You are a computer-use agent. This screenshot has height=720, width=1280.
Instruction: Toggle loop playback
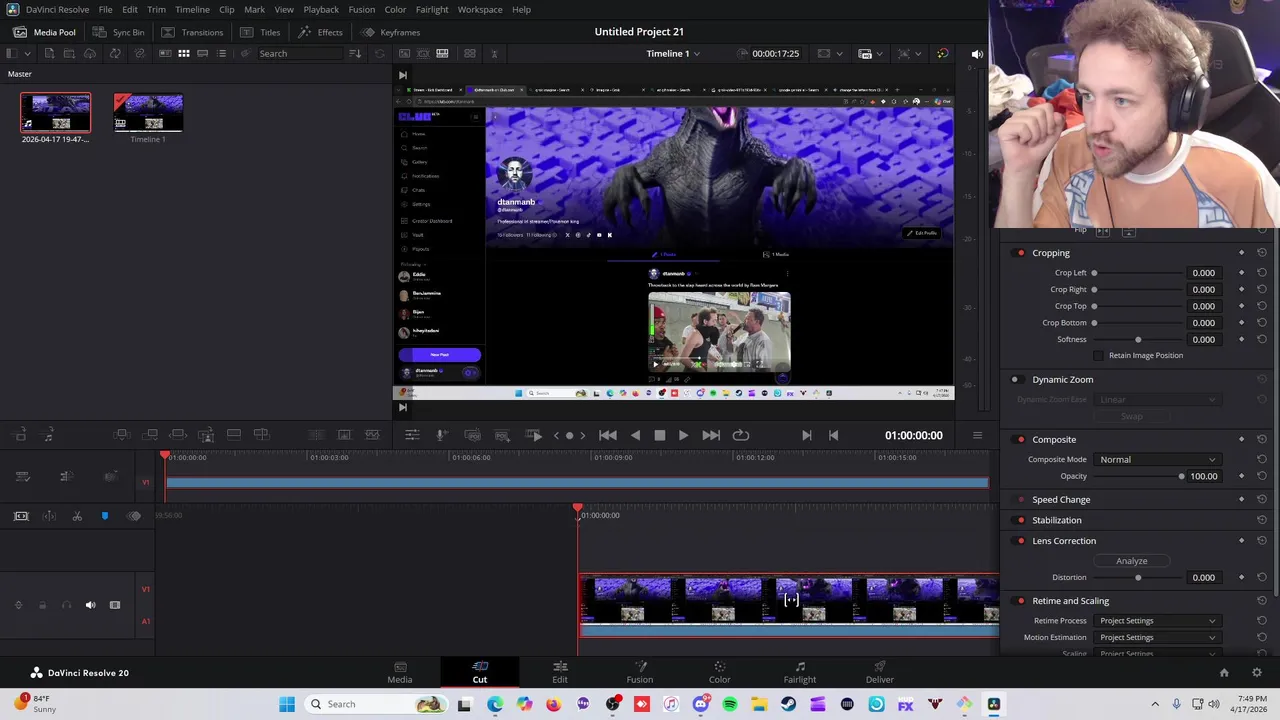click(x=741, y=435)
